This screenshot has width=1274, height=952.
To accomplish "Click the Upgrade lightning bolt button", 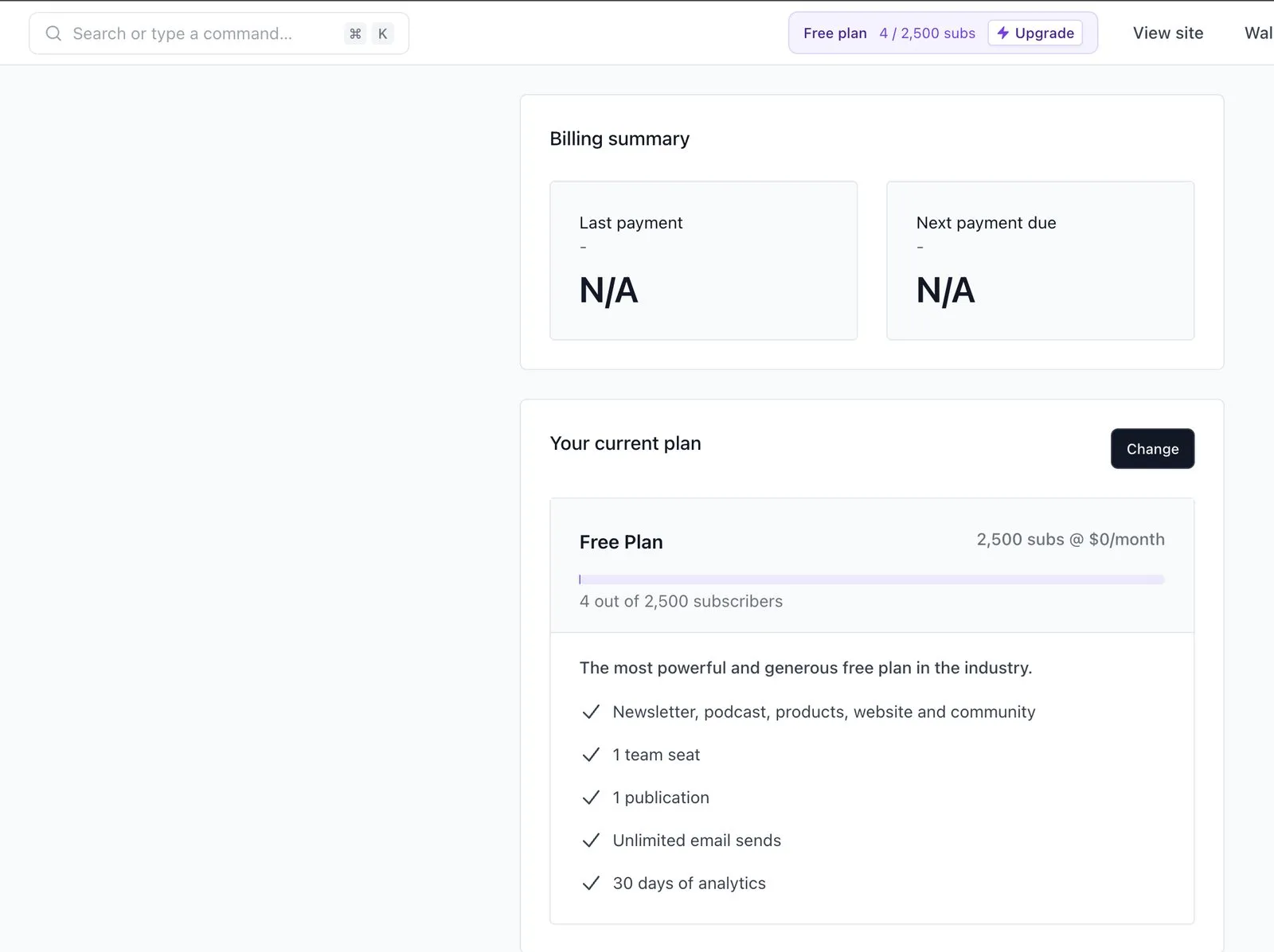I will tap(1035, 33).
